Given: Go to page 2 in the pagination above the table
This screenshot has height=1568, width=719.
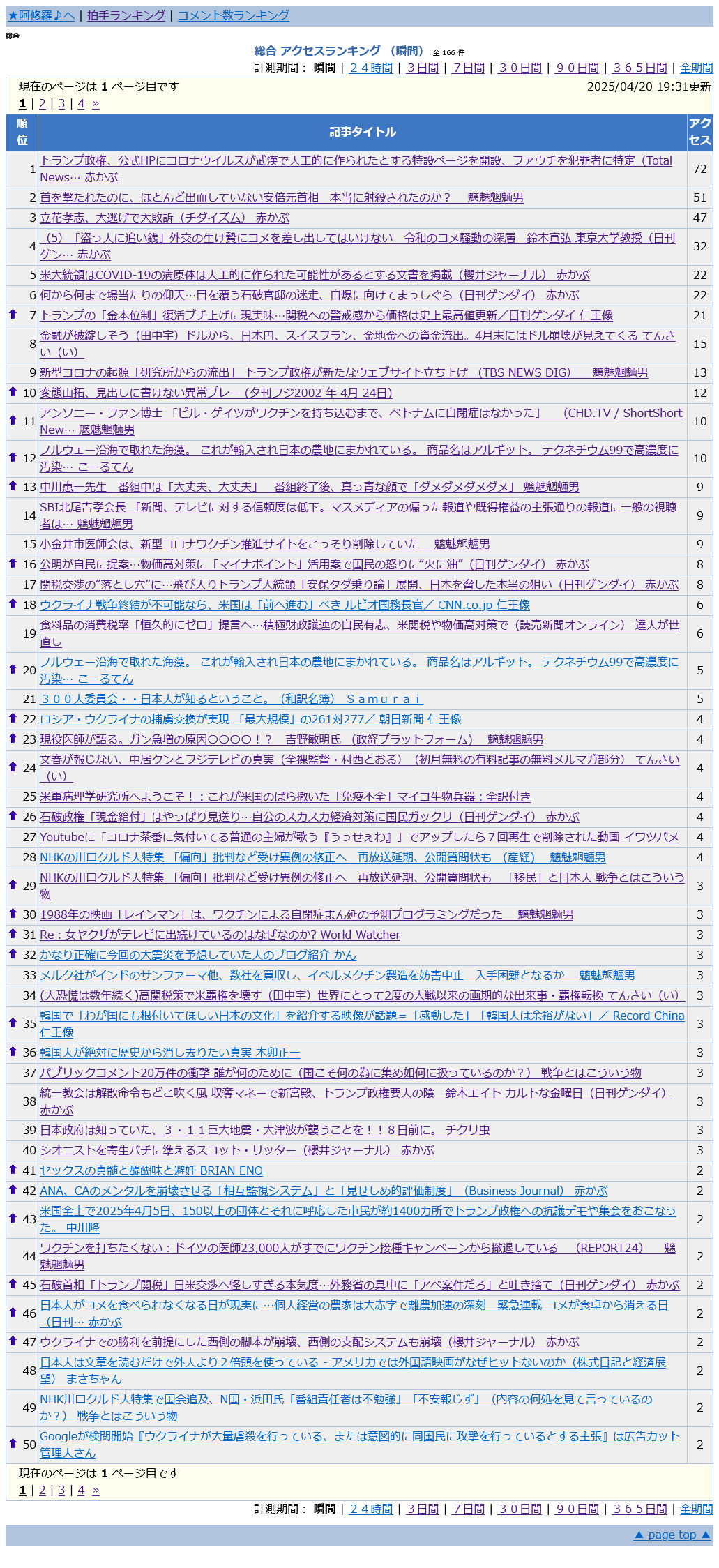Looking at the screenshot, I should point(42,103).
